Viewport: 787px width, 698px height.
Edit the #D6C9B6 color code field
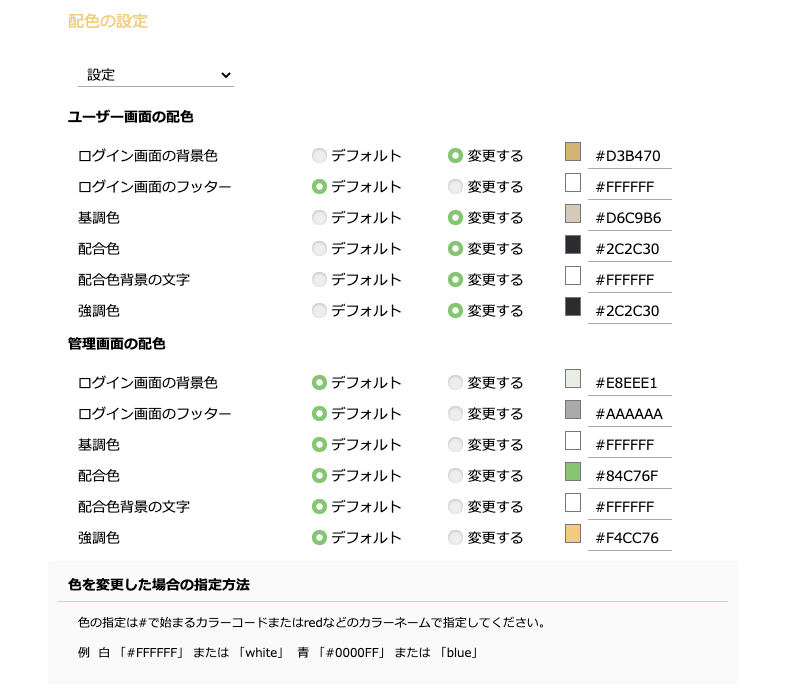tap(629, 218)
